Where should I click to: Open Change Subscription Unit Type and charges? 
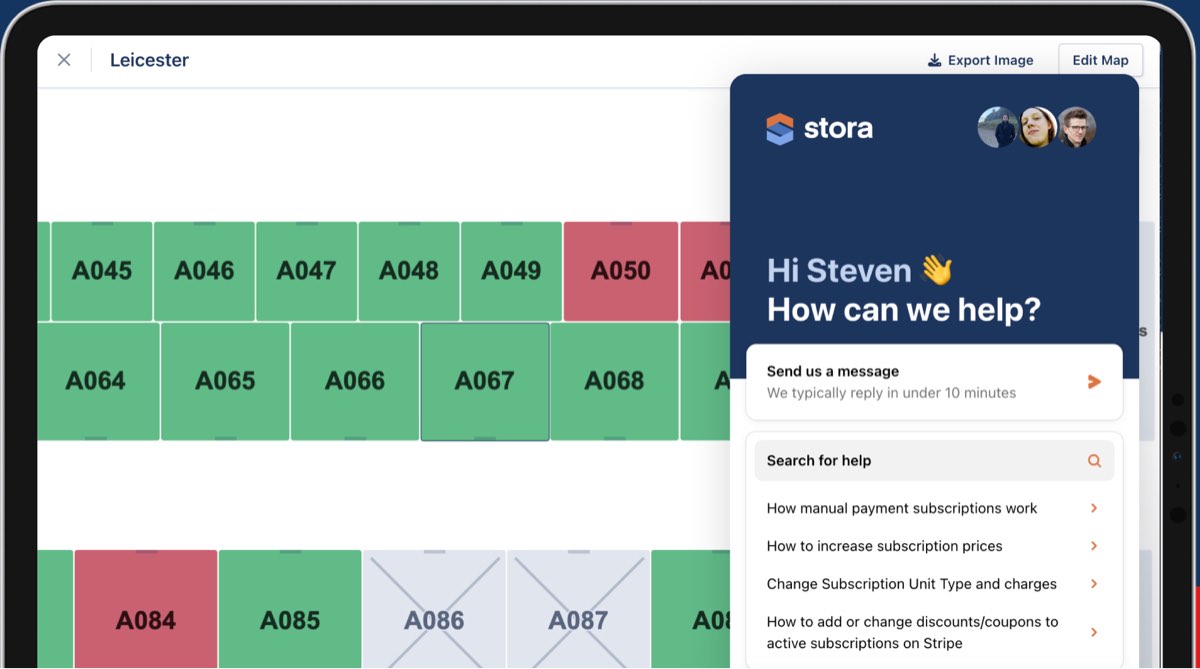[934, 584]
